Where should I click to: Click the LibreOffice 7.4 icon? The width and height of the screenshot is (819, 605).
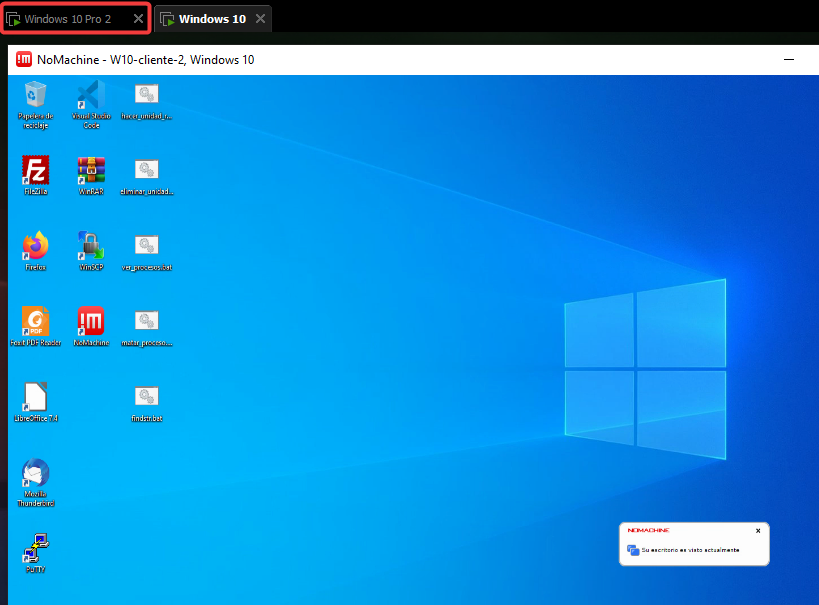point(36,397)
